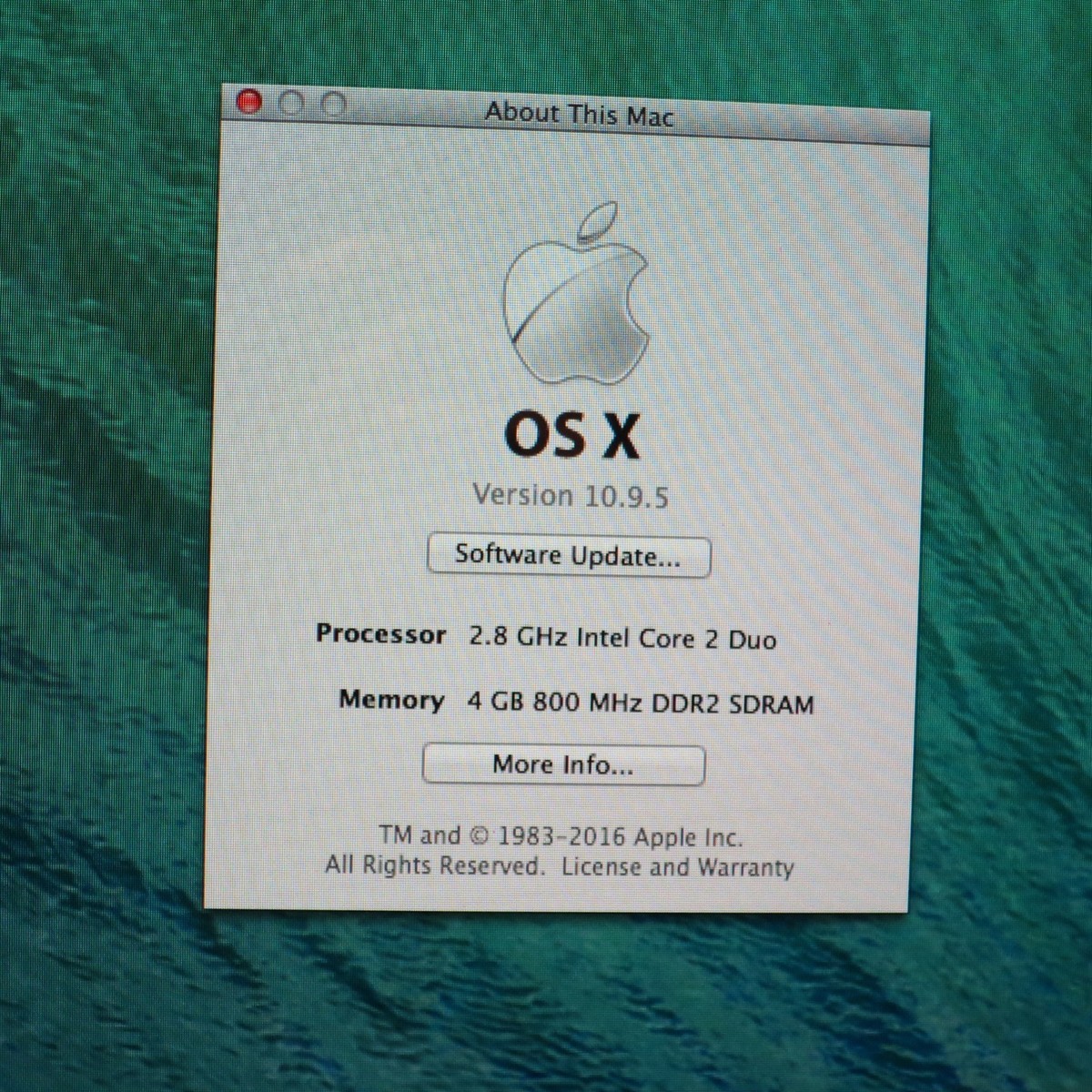Click the large OS X heading

[571, 435]
